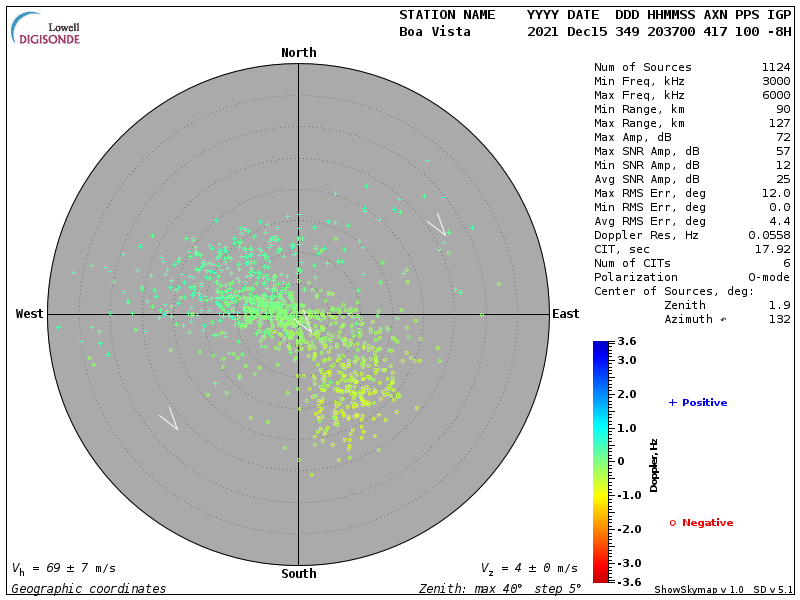Click the red bottom of Doppler color bar

600,577
